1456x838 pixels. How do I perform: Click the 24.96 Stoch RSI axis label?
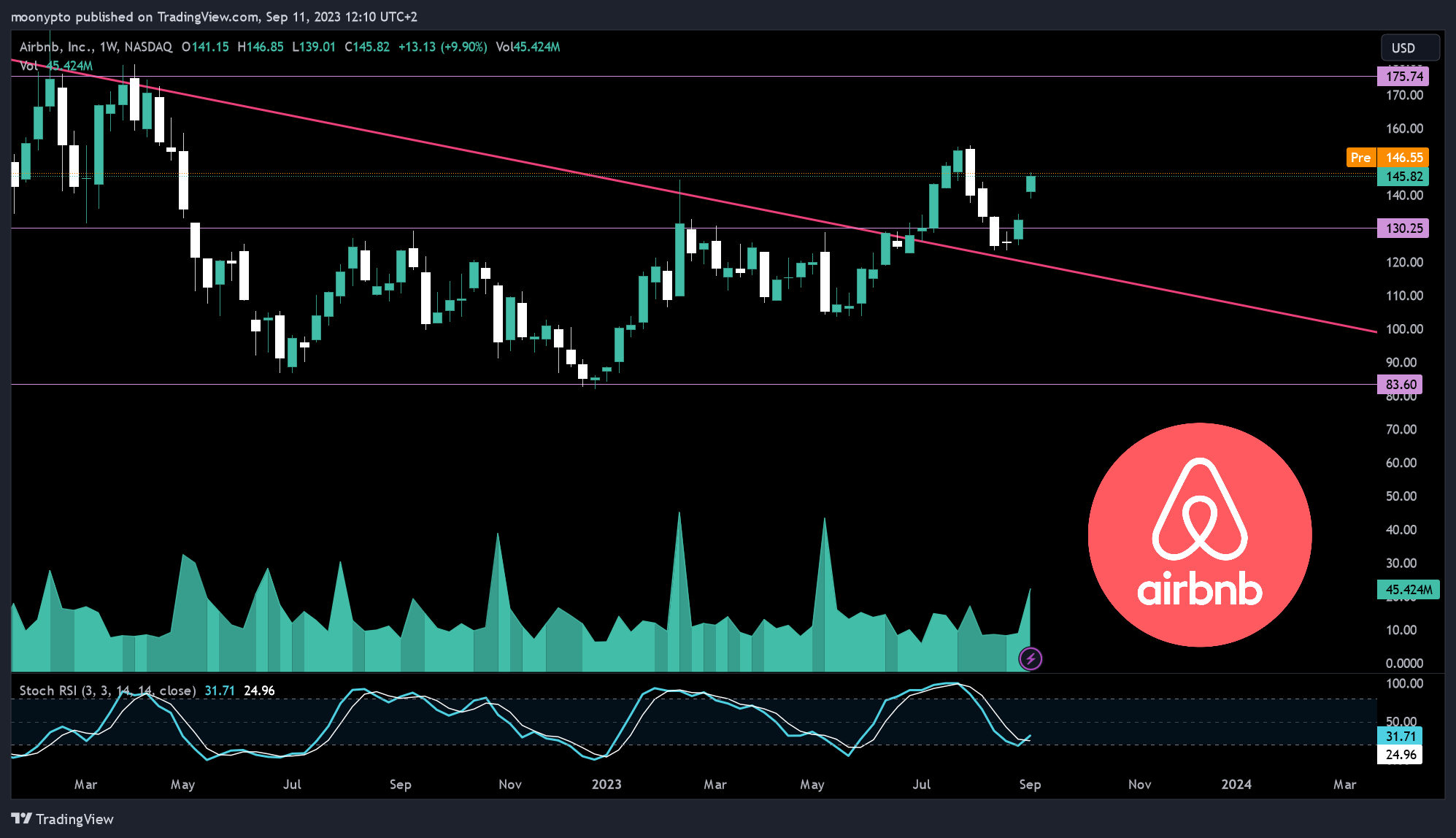(x=1401, y=754)
